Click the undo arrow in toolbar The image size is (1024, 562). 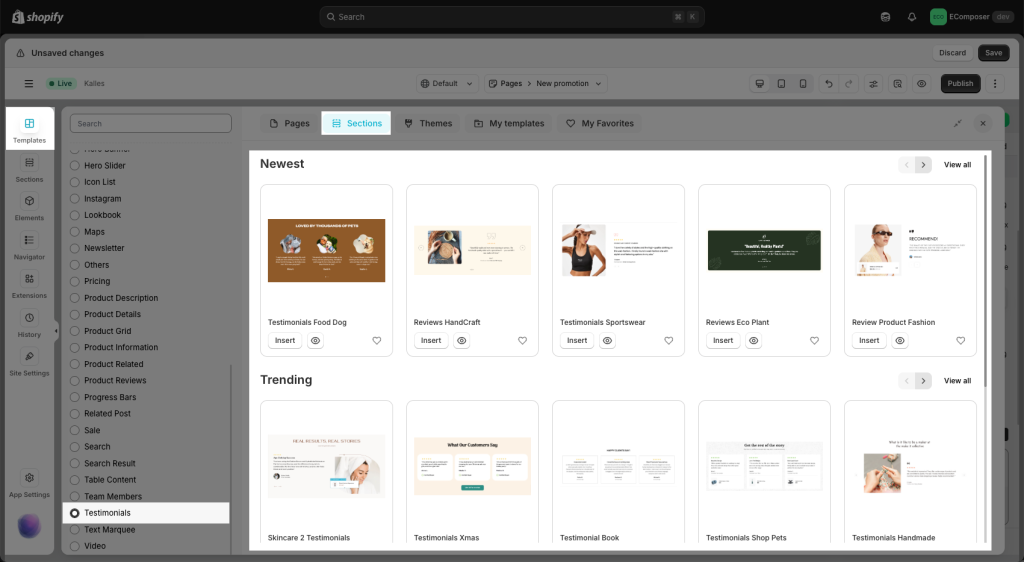[x=828, y=84]
